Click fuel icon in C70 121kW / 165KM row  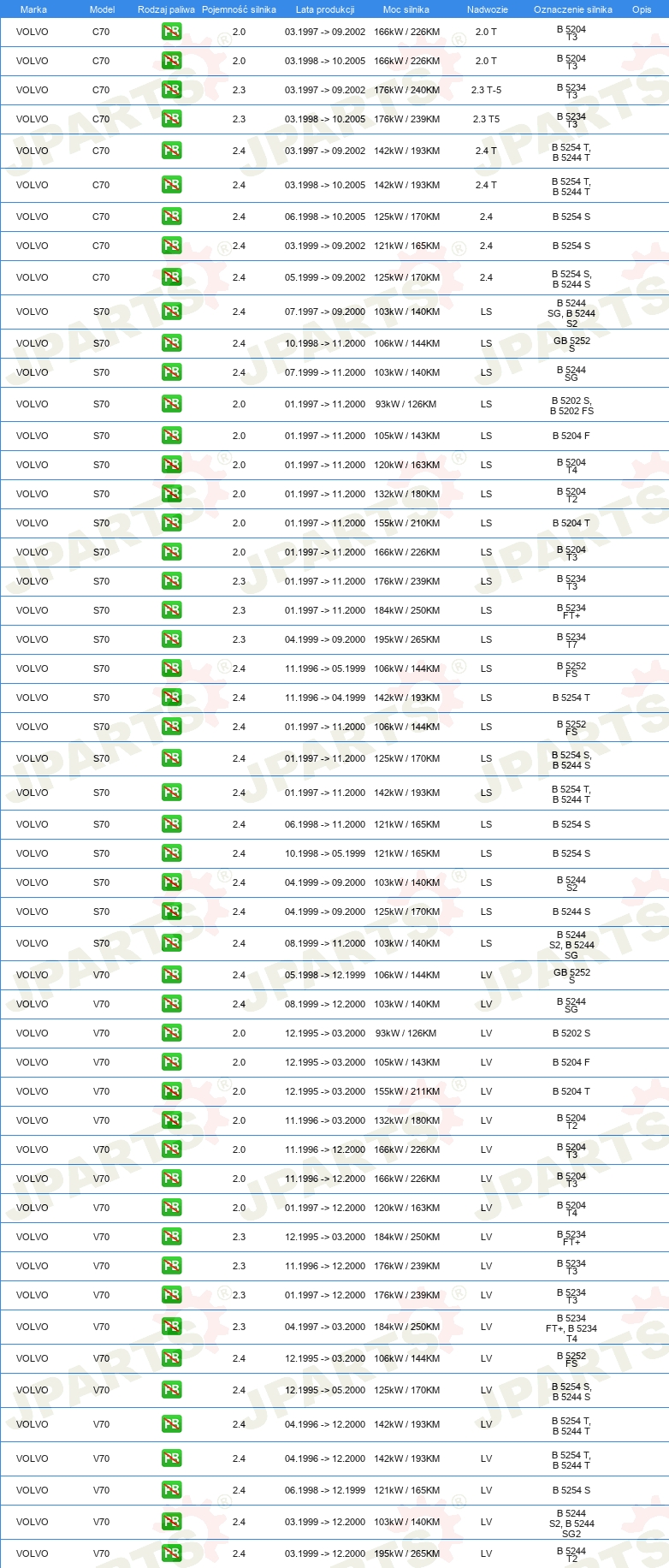[172, 246]
